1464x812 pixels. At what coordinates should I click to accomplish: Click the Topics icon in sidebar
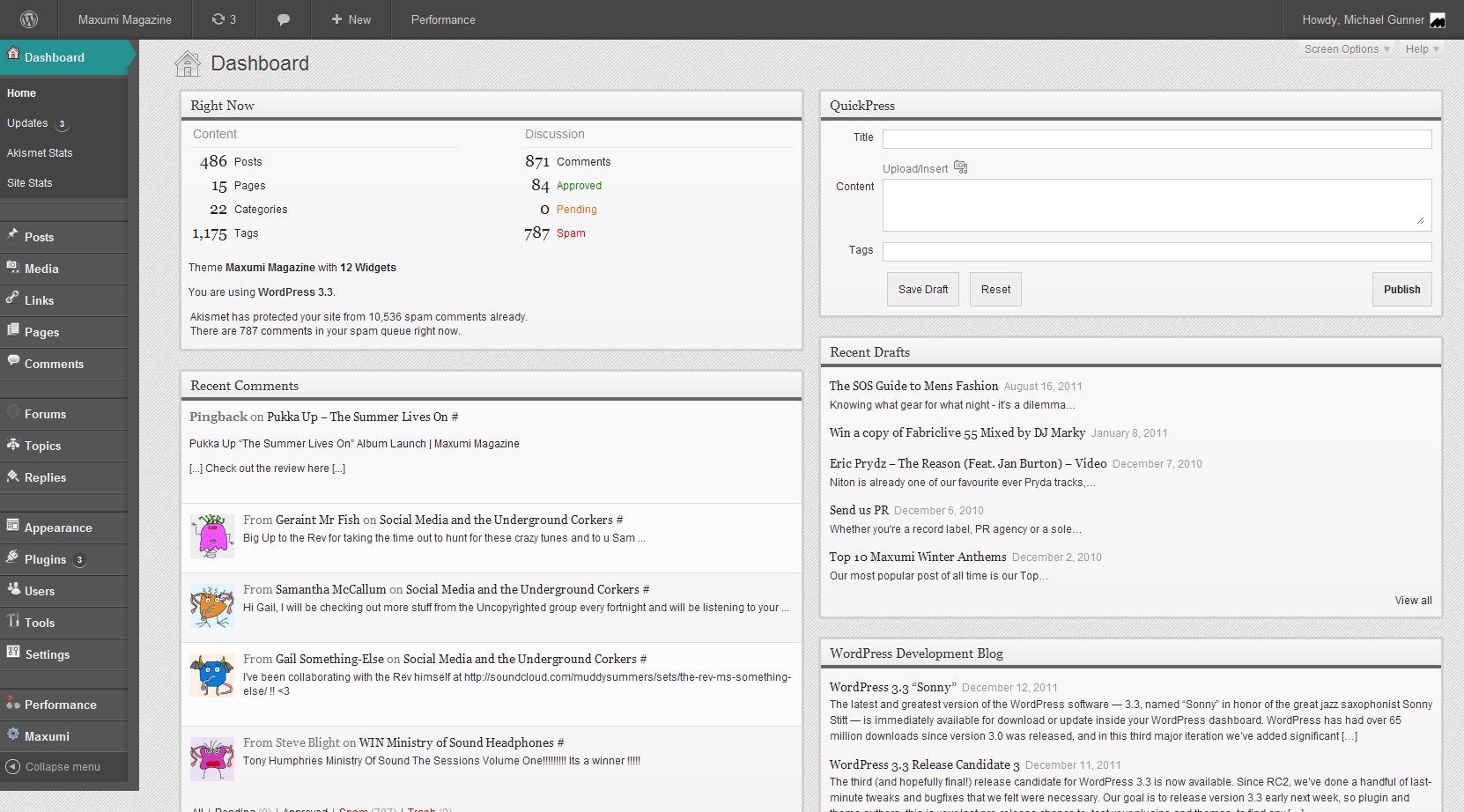tap(12, 444)
